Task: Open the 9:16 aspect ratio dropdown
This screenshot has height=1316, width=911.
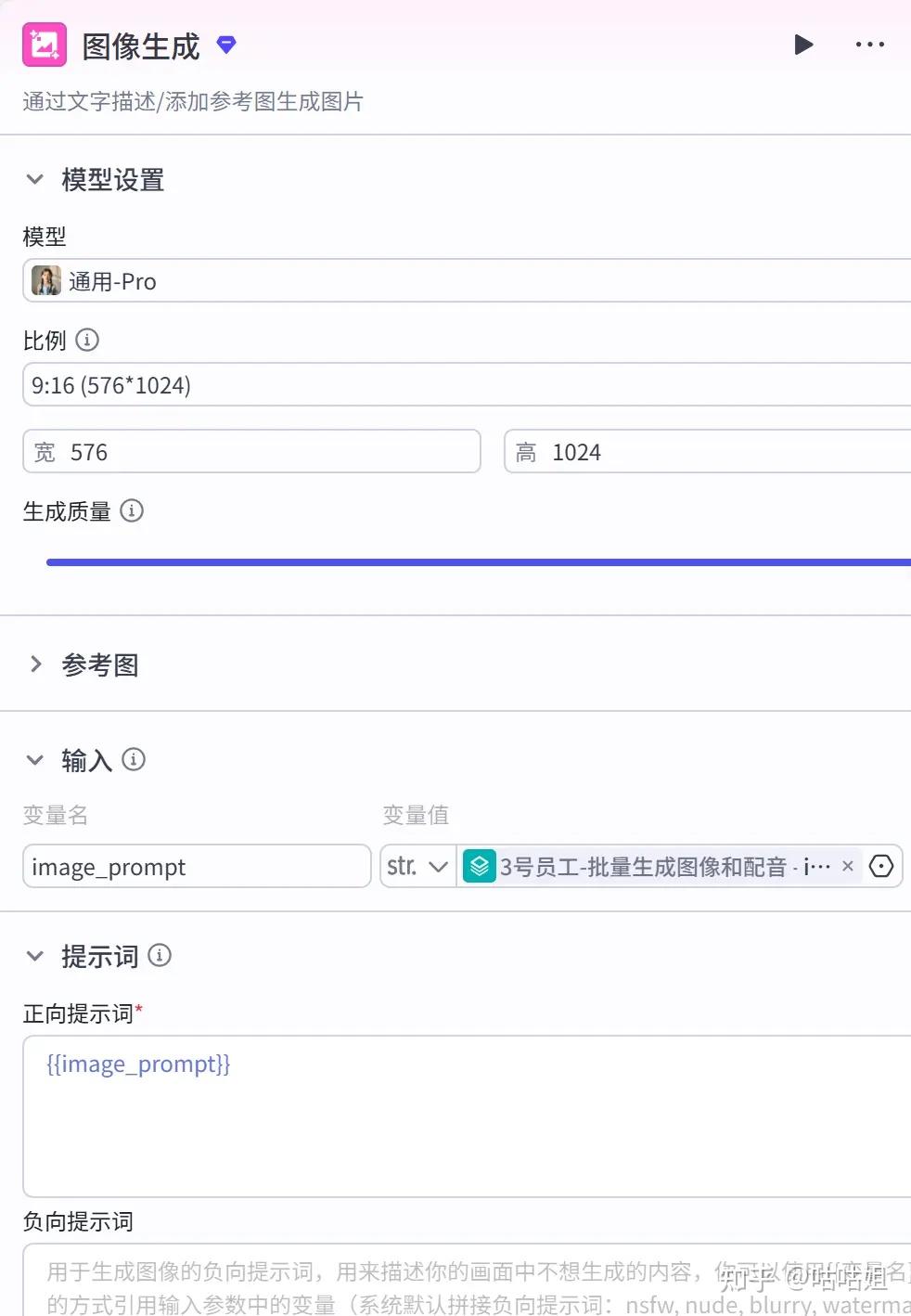Action: click(x=464, y=385)
